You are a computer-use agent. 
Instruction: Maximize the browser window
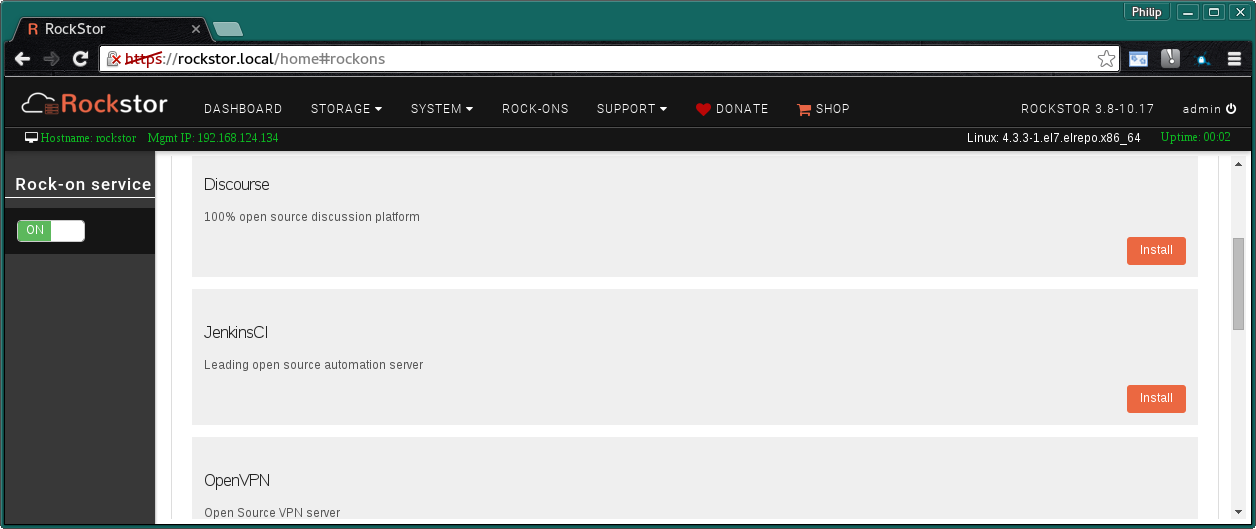[x=1213, y=12]
